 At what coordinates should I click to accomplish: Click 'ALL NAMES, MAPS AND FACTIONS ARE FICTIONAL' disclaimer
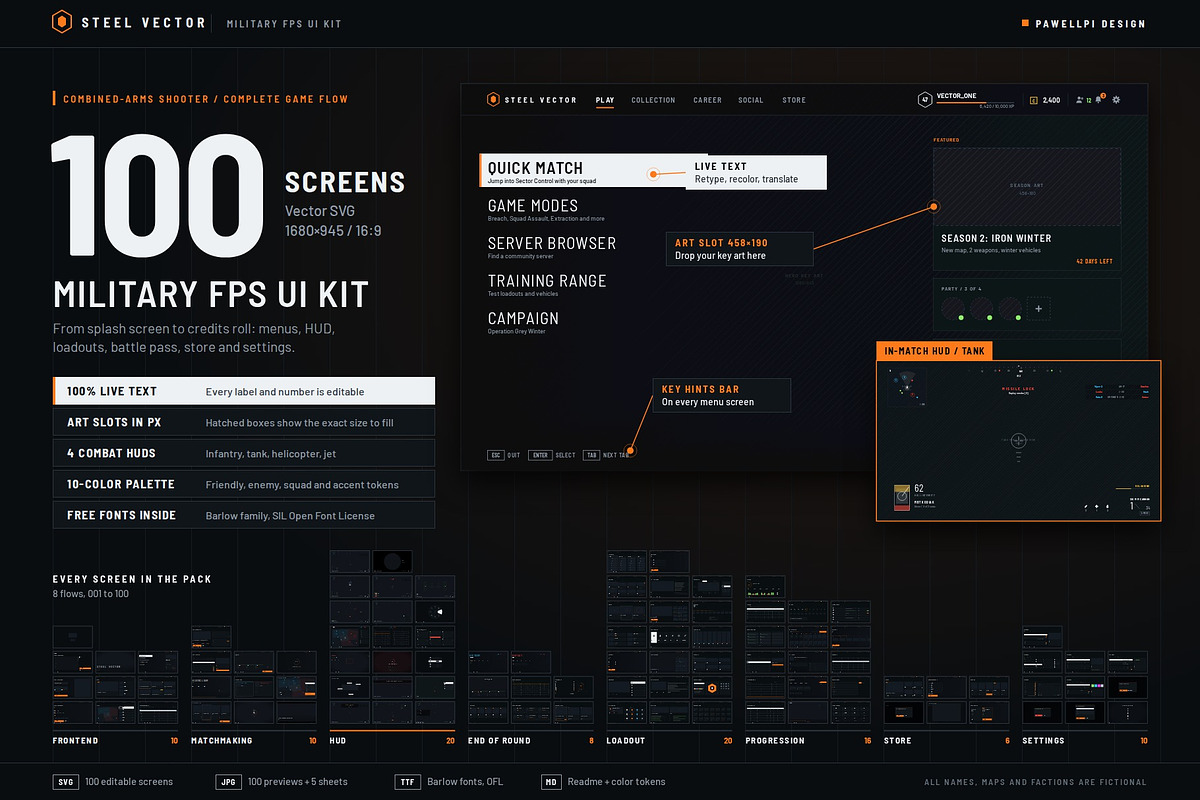[x=1035, y=782]
